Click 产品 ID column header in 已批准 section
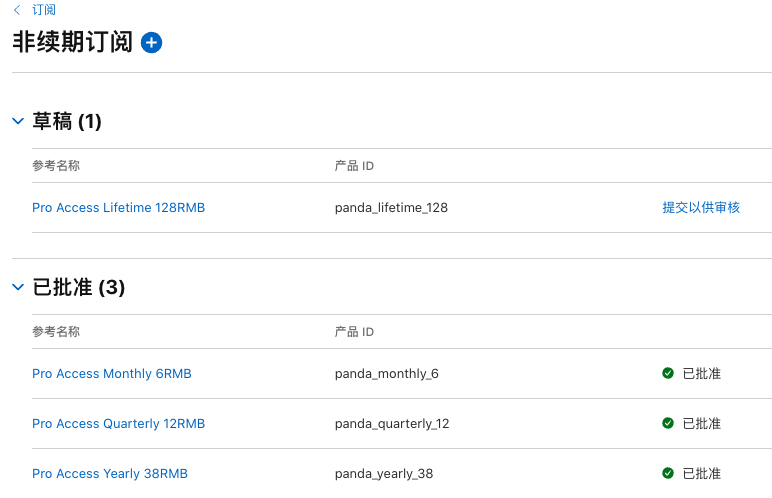The image size is (772, 498). pyautogui.click(x=354, y=332)
